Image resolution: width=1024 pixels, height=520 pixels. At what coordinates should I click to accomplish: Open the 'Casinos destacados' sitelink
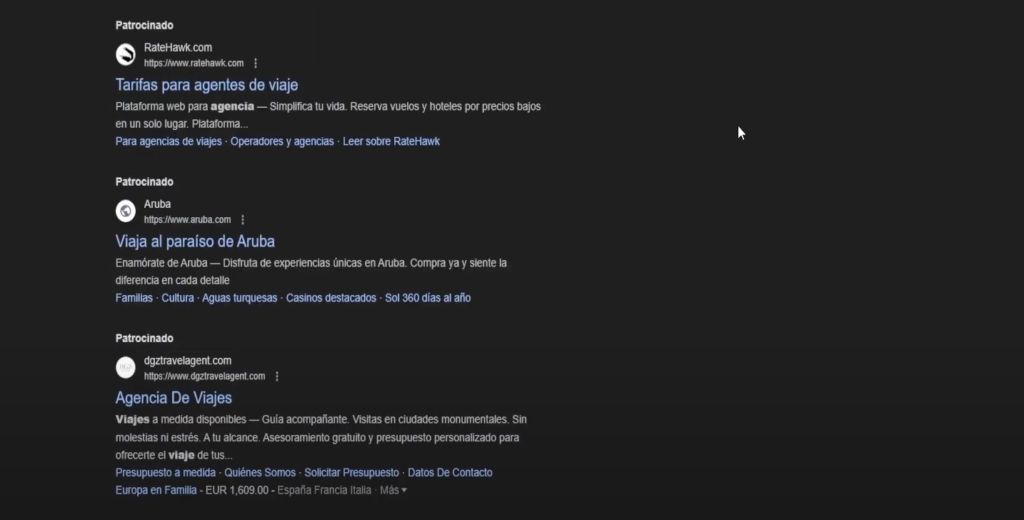[331, 298]
